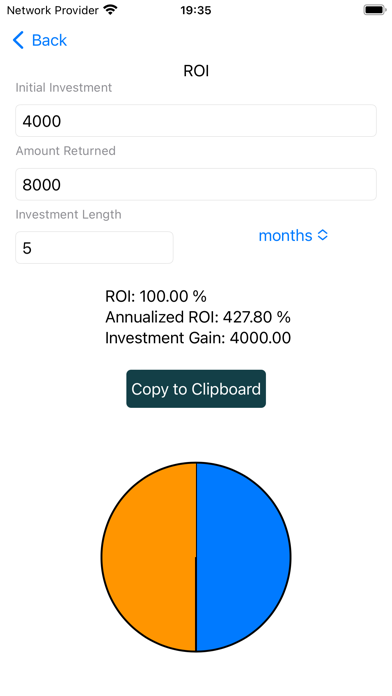The image size is (392, 696).
Task: Tap the ROI 100.00 % result line
Action: pyautogui.click(x=156, y=296)
